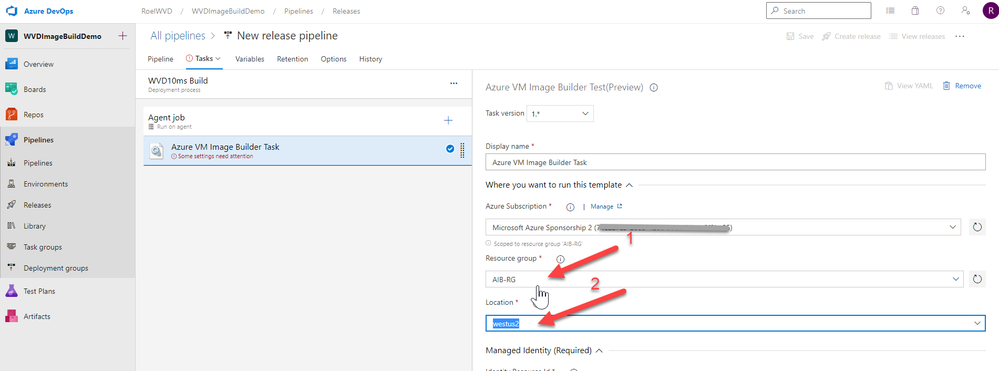Open the Manage subscription link
The height and width of the screenshot is (371, 999).
pos(606,207)
